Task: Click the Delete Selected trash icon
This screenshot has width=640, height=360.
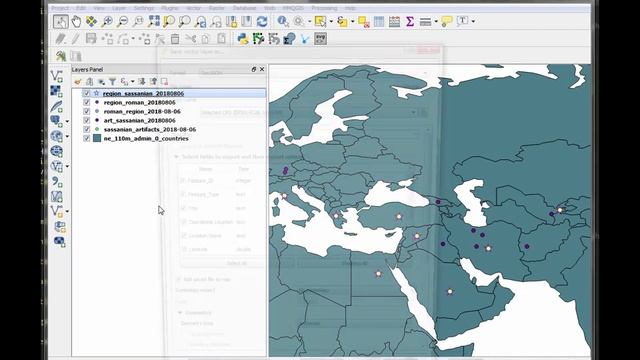Action: [x=175, y=39]
